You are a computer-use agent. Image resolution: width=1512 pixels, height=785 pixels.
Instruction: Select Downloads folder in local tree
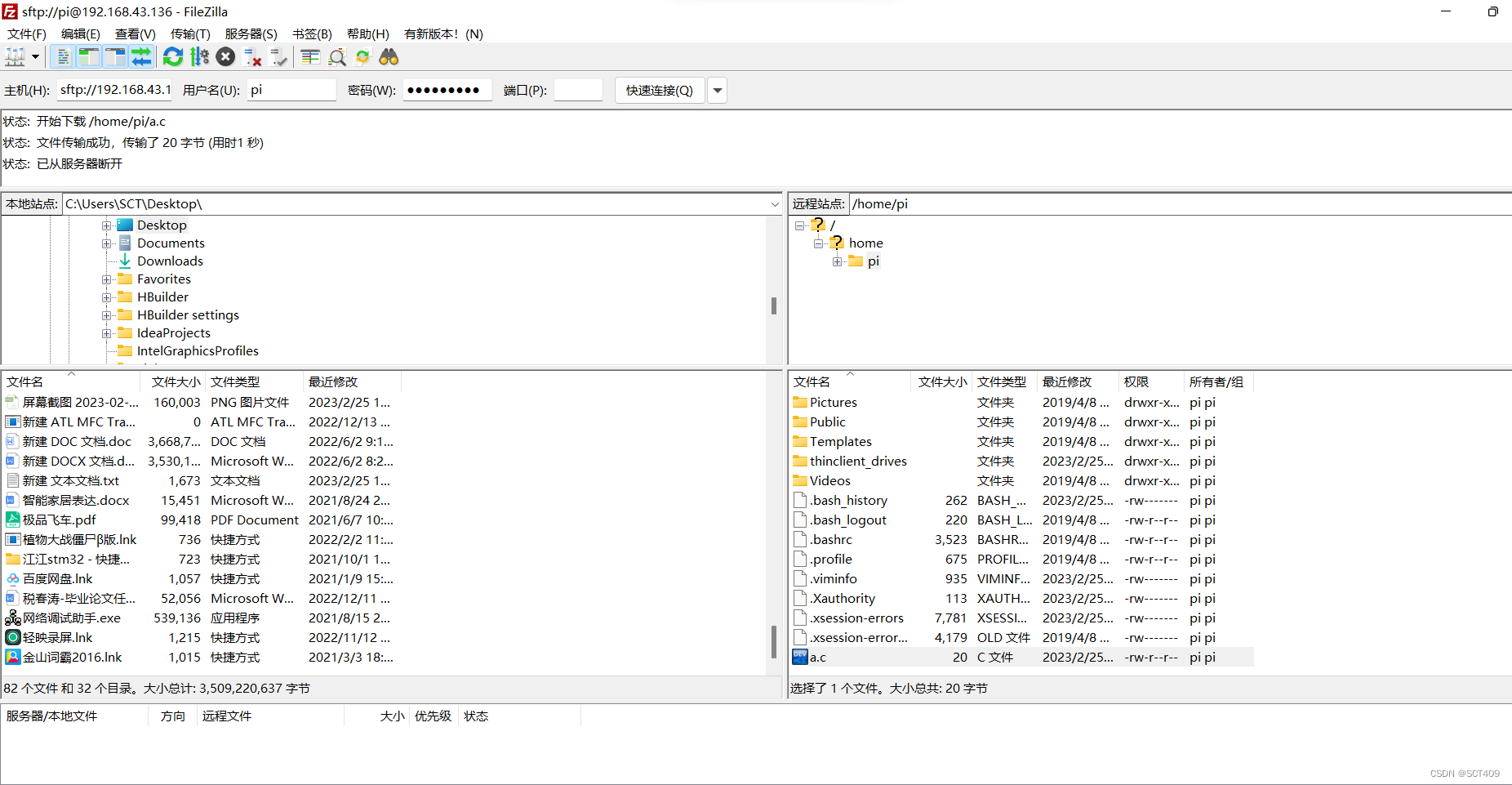[x=170, y=261]
